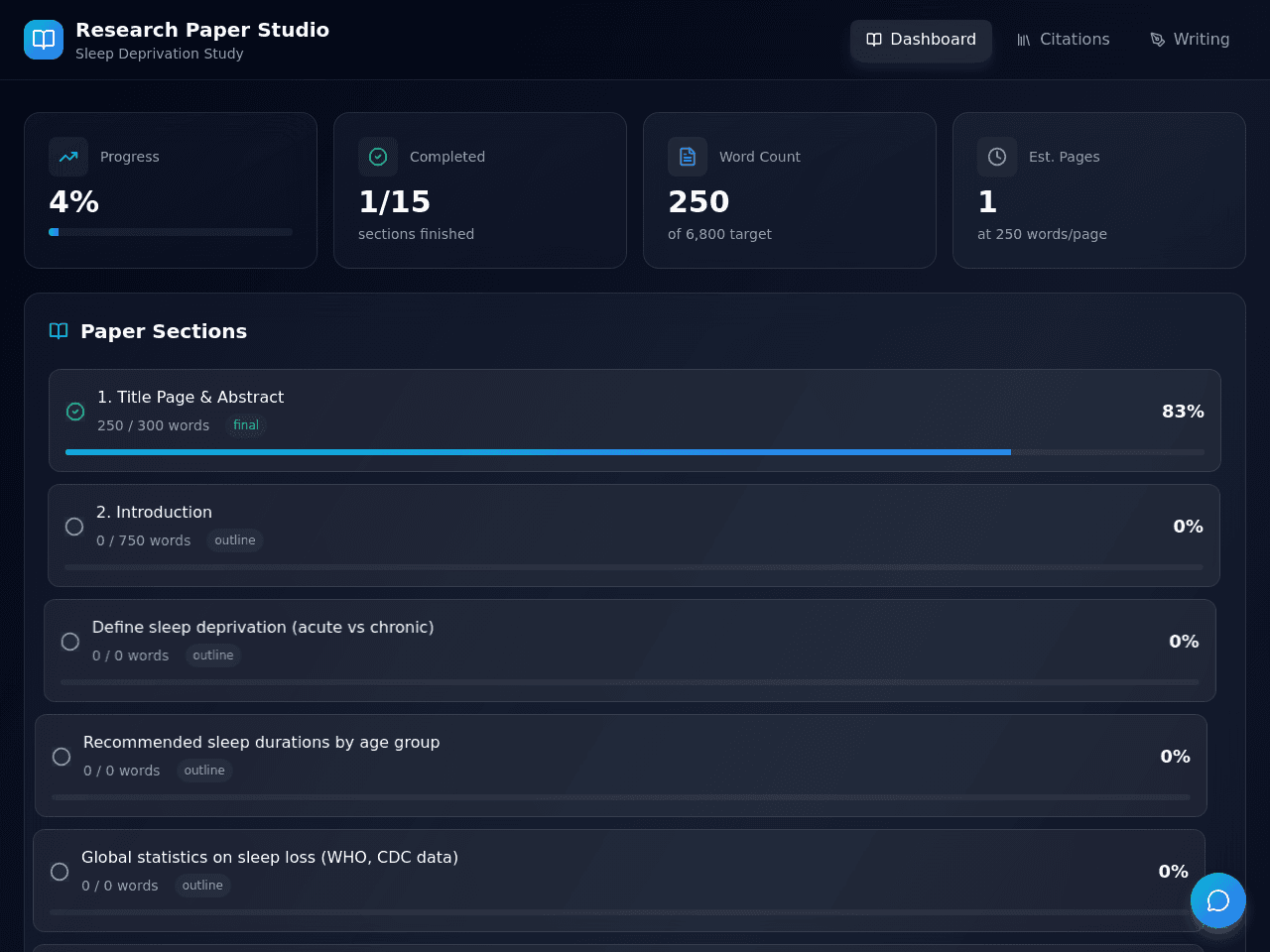Click the 'Sleep Deprivation Study' subtitle
Screen dimensions: 1270x952
(x=160, y=54)
